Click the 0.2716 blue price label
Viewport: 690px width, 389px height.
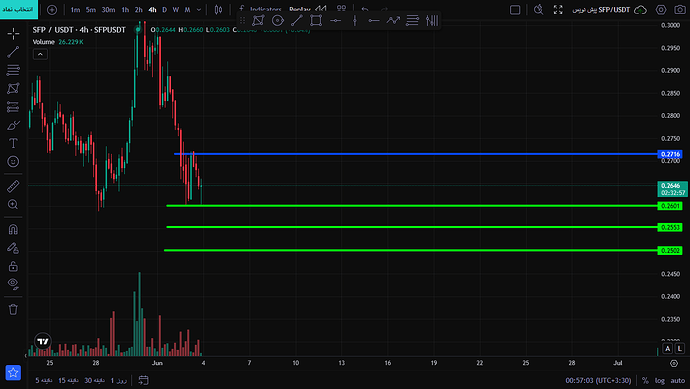(x=670, y=154)
